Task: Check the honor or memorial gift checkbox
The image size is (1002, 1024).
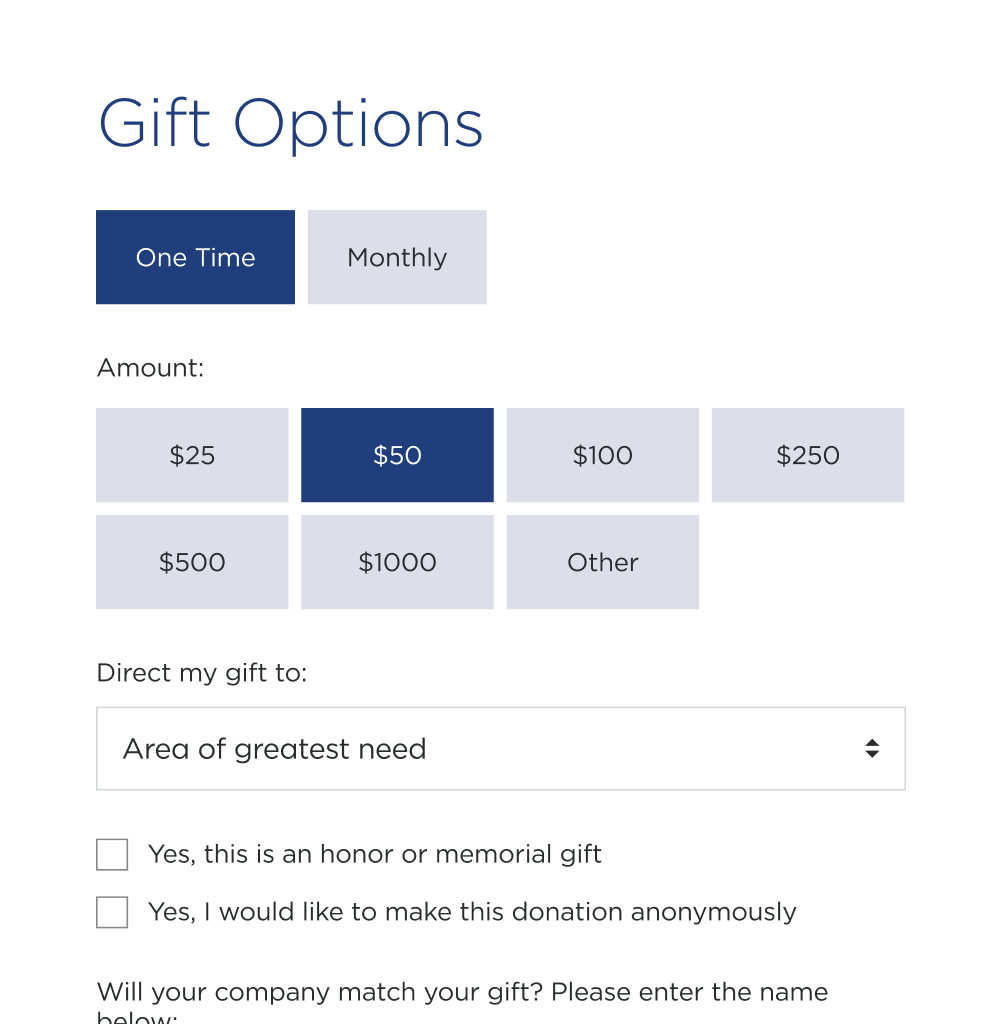Action: 112,854
